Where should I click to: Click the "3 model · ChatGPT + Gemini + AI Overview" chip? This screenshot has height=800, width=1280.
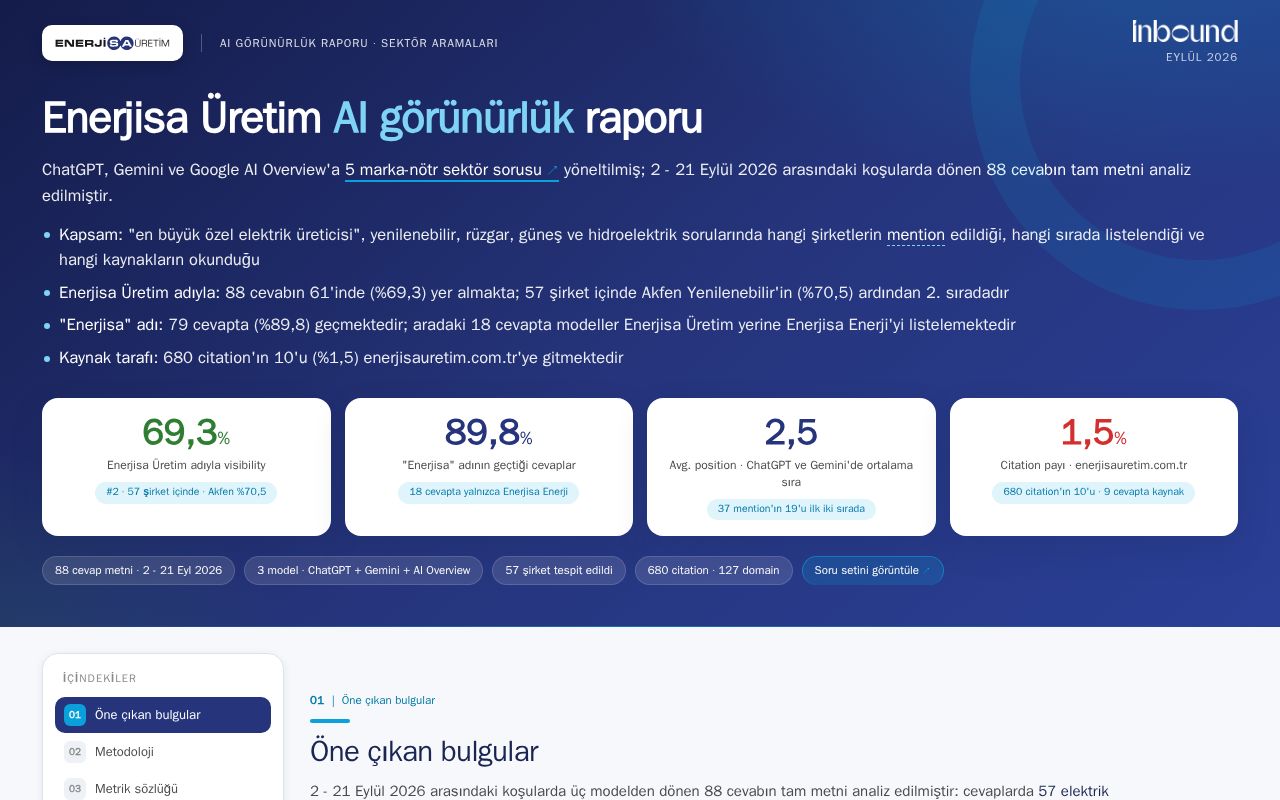(x=363, y=570)
